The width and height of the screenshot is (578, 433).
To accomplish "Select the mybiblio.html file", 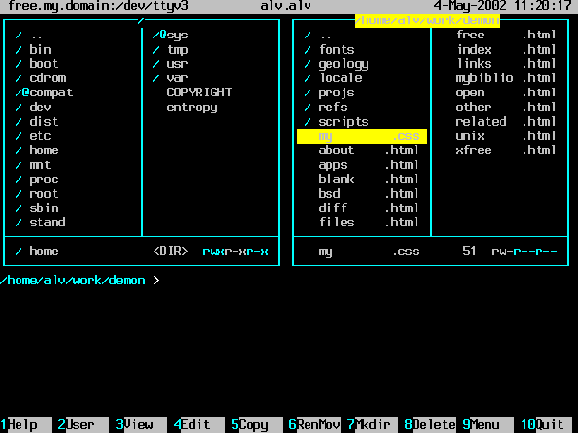I will [506, 78].
